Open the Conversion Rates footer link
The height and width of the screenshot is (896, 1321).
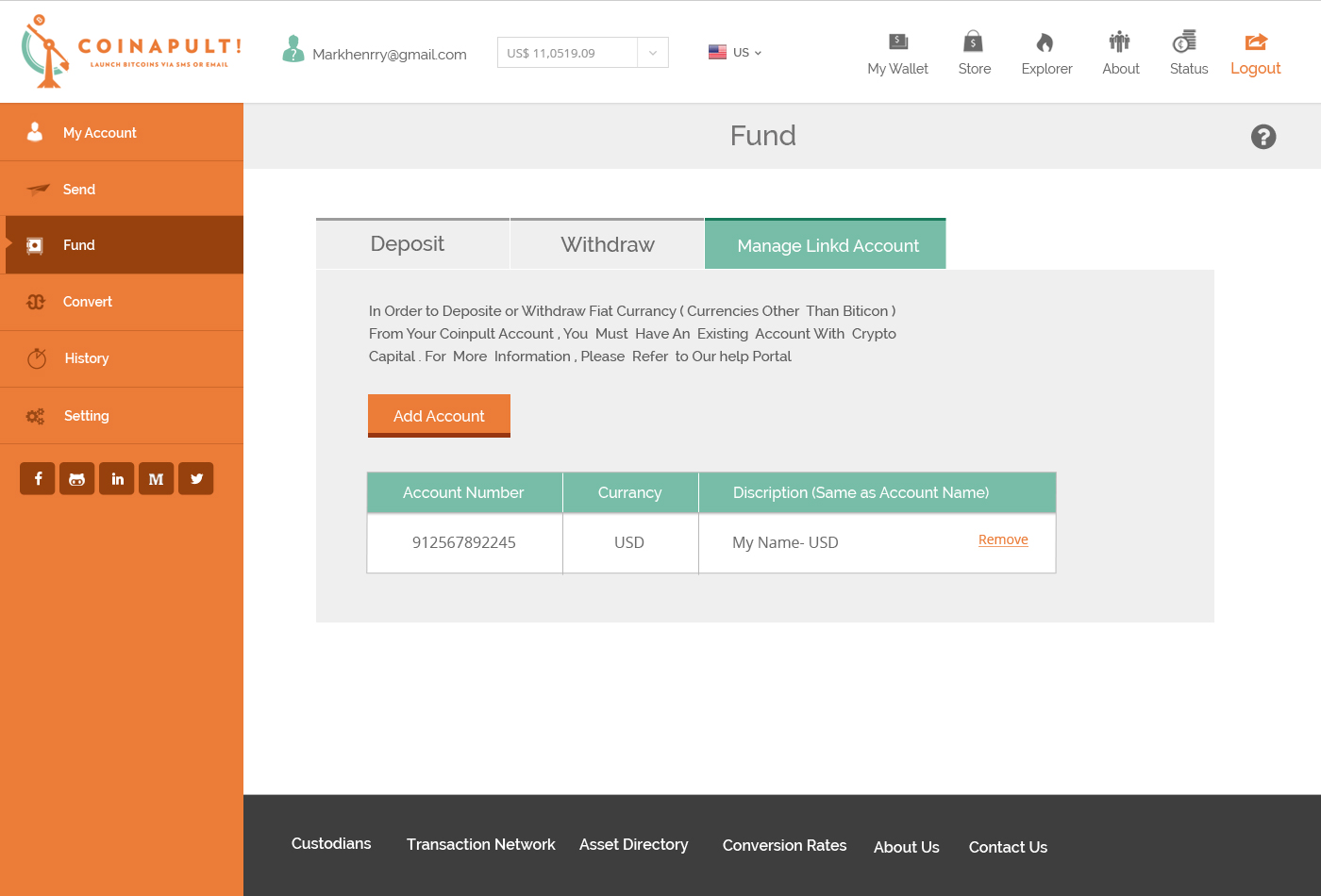click(x=785, y=845)
